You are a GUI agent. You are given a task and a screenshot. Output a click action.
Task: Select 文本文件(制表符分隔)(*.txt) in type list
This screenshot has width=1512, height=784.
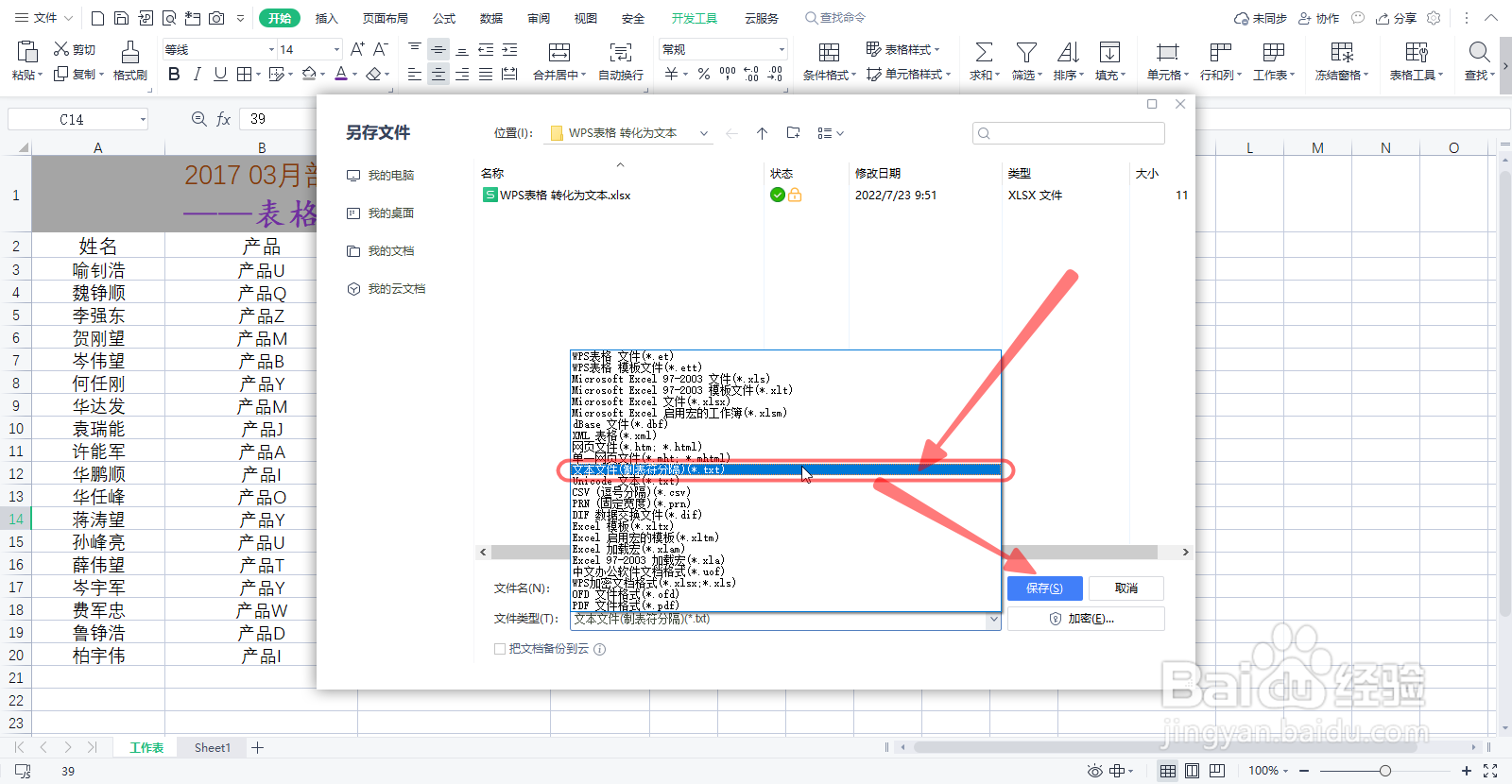(785, 469)
